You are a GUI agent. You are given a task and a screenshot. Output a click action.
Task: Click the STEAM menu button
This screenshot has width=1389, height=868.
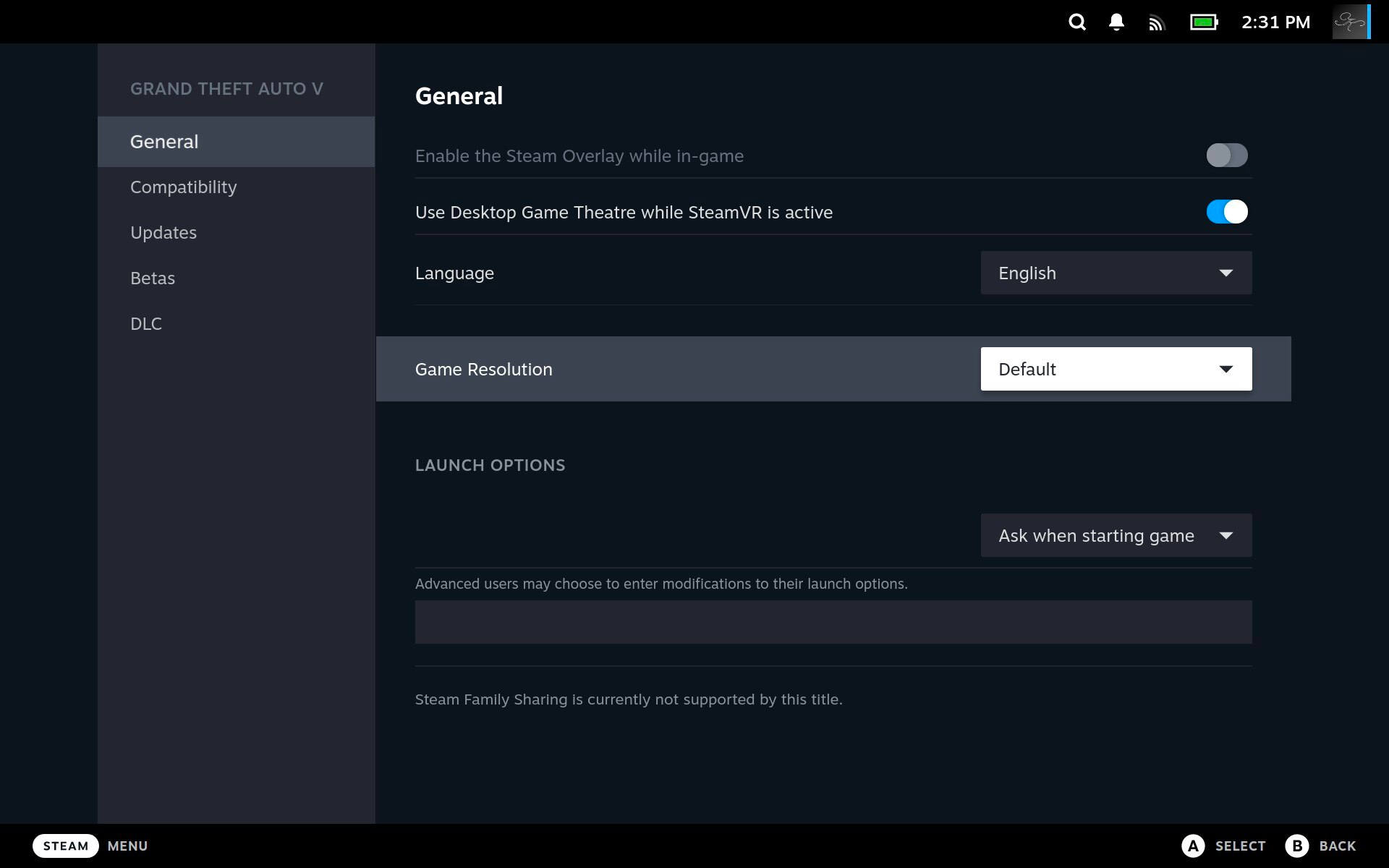(x=66, y=846)
